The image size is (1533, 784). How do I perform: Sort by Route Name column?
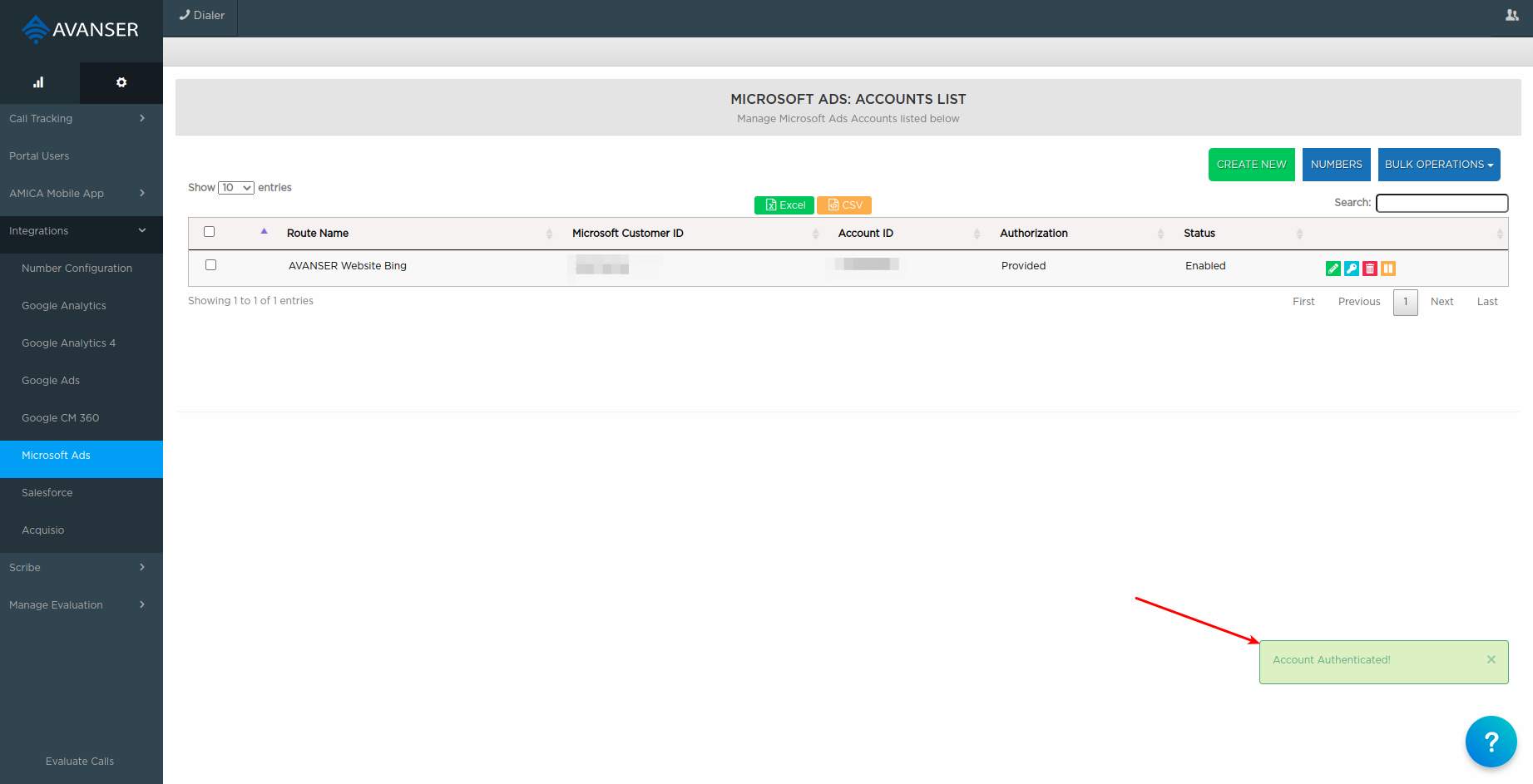click(416, 234)
